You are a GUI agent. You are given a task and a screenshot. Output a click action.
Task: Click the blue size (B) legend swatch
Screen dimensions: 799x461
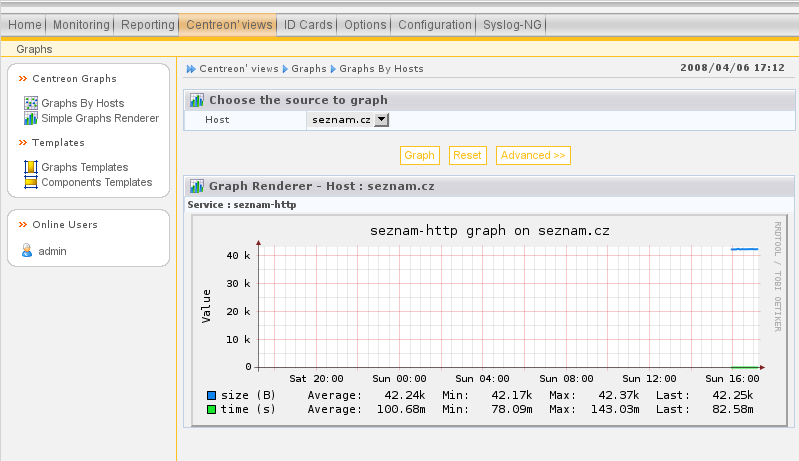pyautogui.click(x=211, y=395)
